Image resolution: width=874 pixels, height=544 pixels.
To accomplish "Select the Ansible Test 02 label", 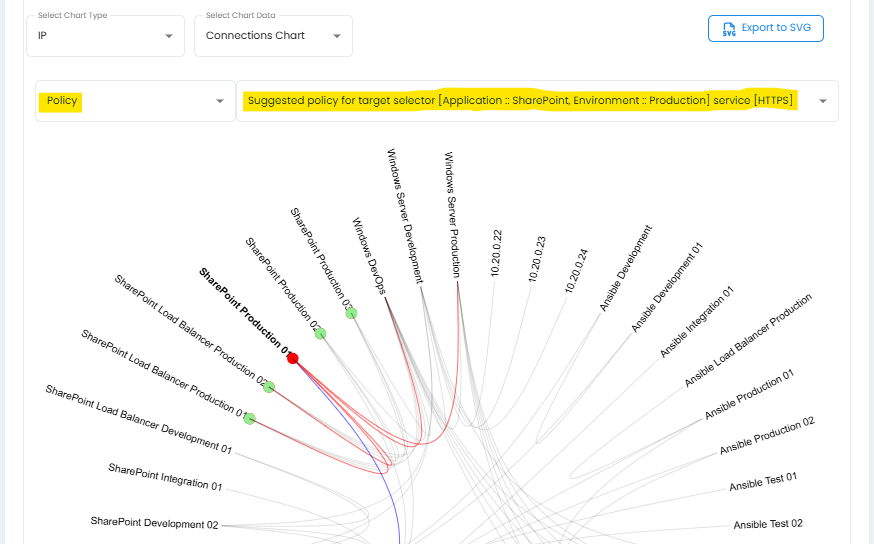I will click(768, 523).
